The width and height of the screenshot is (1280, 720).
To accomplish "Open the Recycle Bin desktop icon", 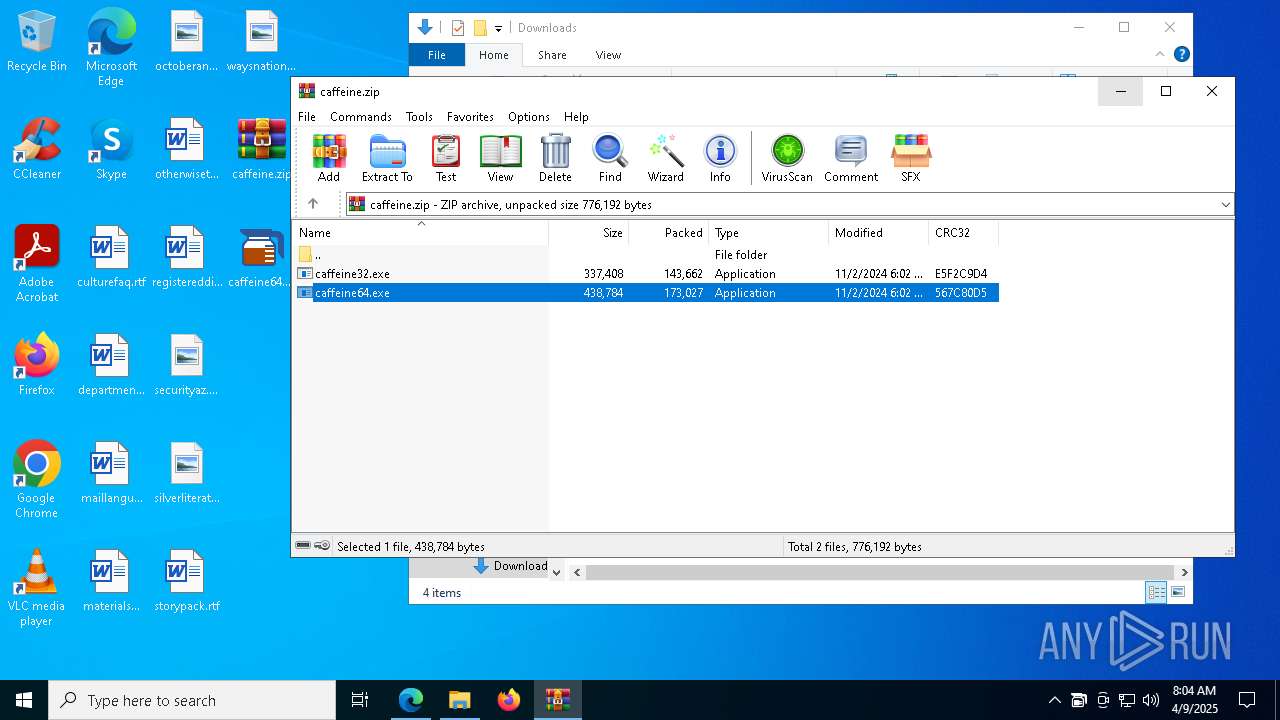I will coord(37,42).
